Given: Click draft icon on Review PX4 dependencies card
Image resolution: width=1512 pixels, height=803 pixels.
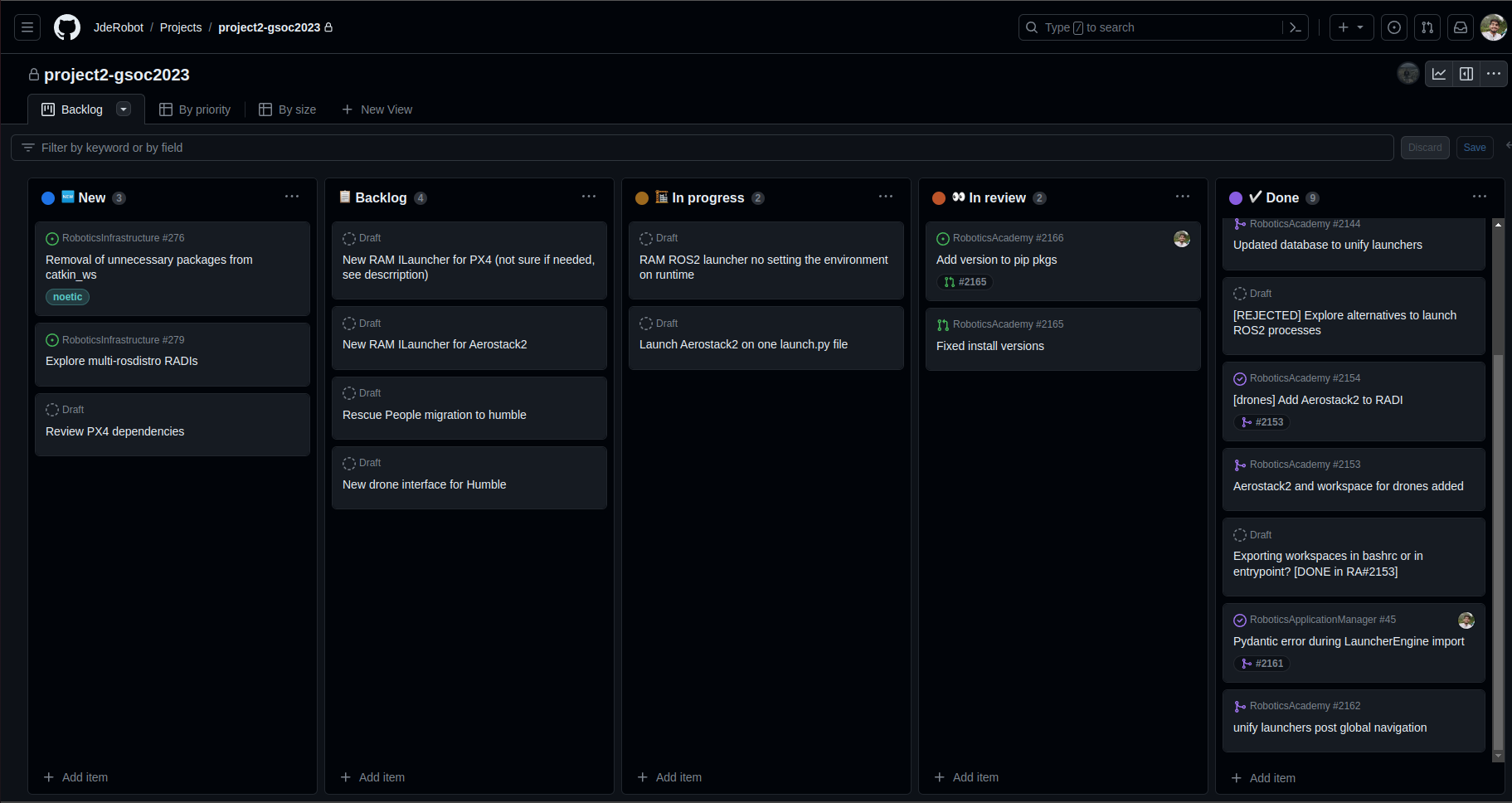Looking at the screenshot, I should (x=52, y=410).
